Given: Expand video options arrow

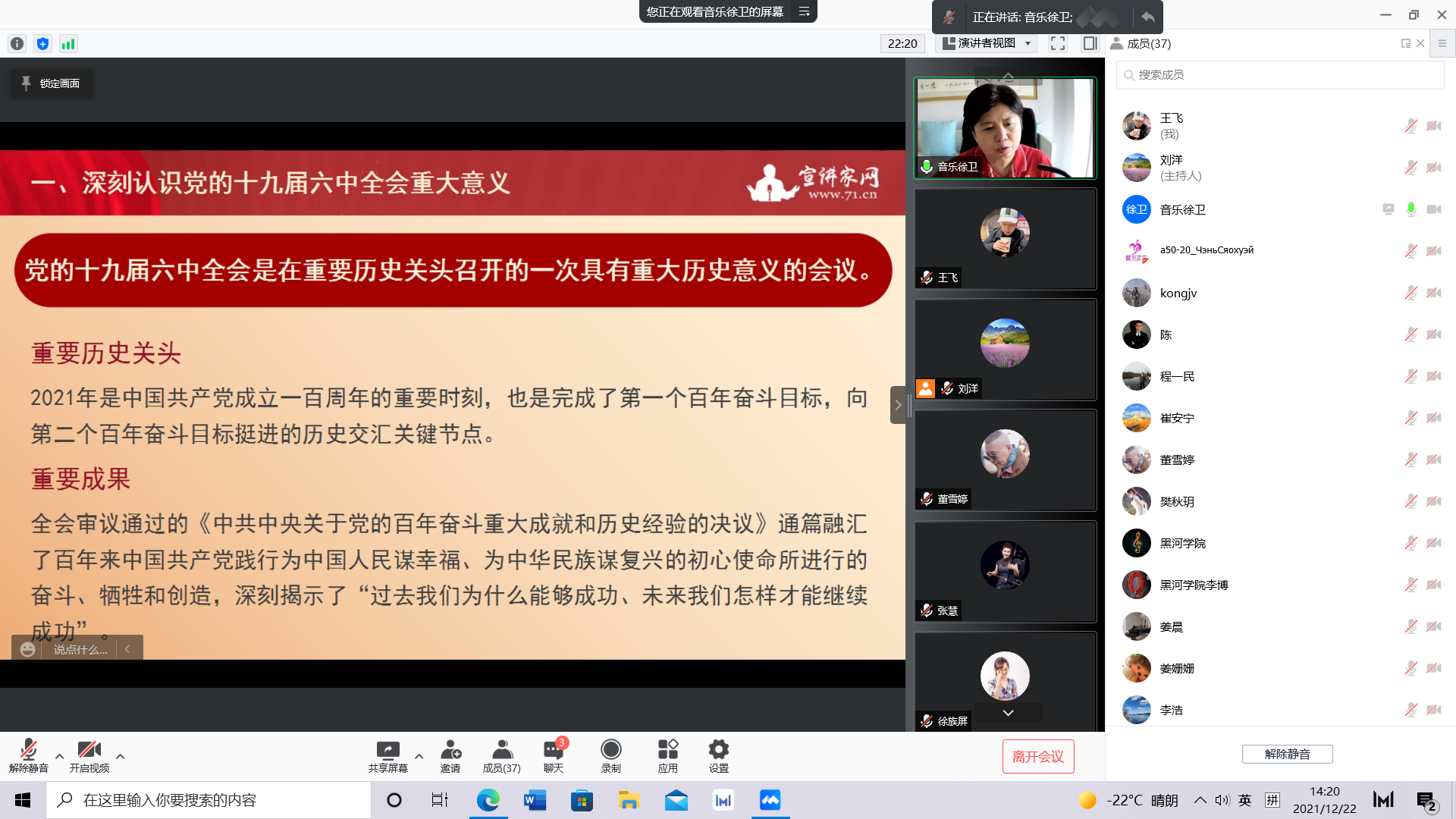Looking at the screenshot, I should [120, 756].
